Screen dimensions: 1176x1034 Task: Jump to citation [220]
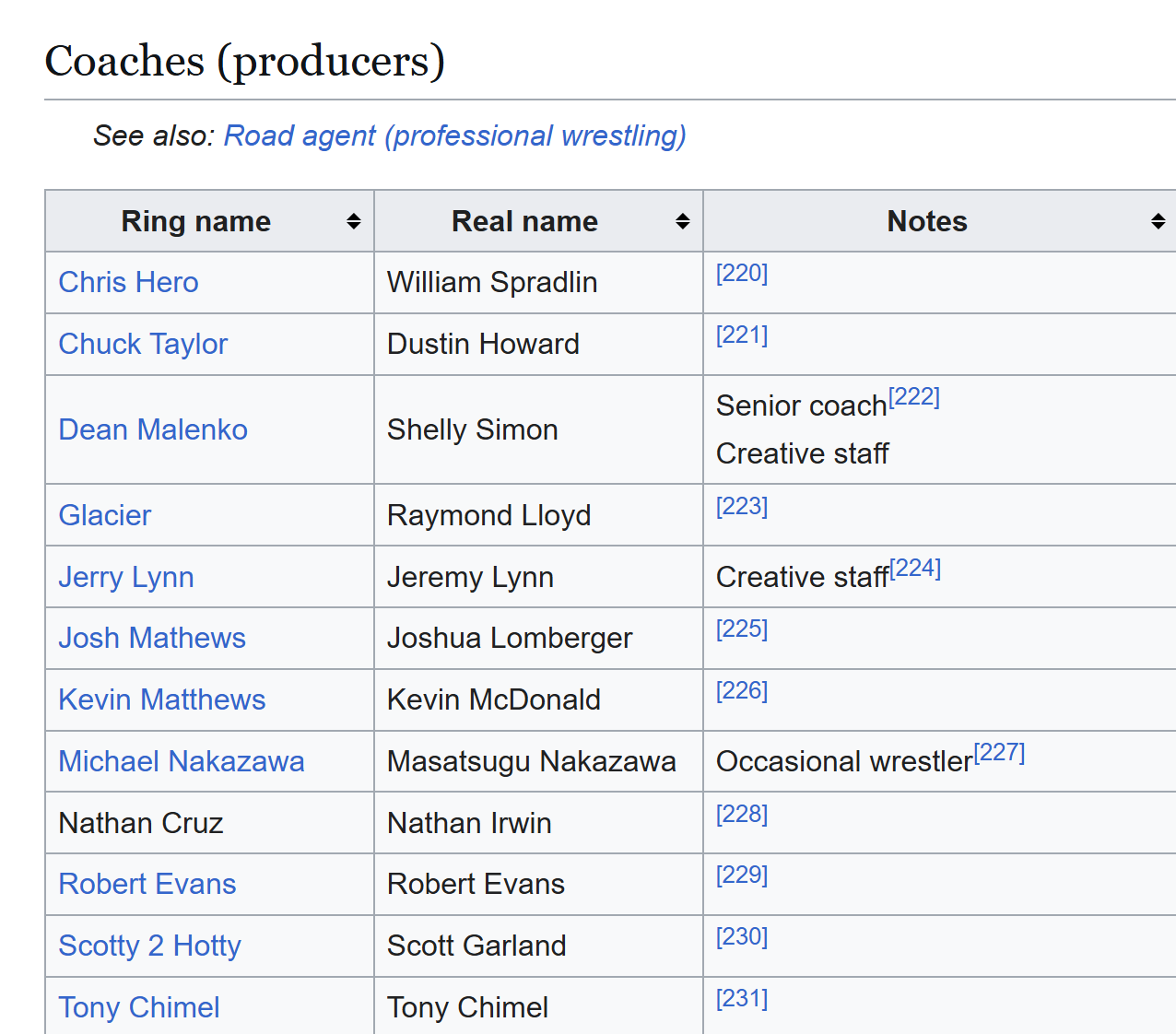click(x=742, y=273)
